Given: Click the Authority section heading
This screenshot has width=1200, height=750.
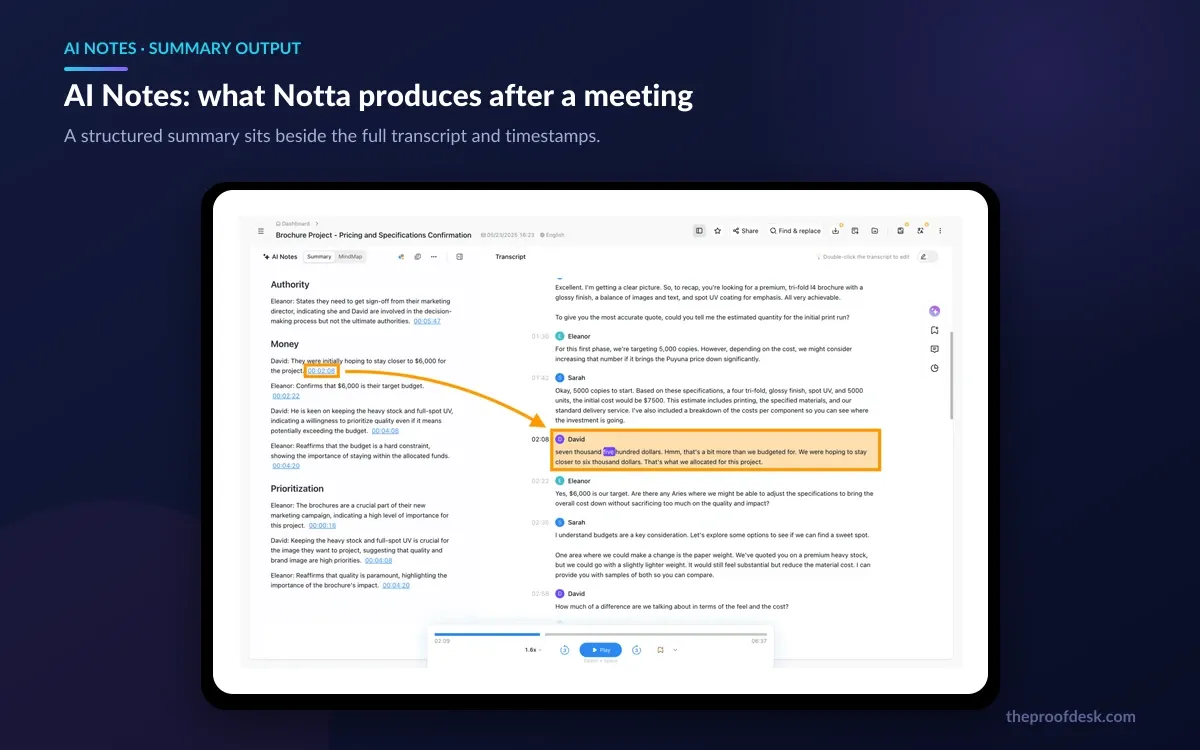Looking at the screenshot, I should point(290,285).
